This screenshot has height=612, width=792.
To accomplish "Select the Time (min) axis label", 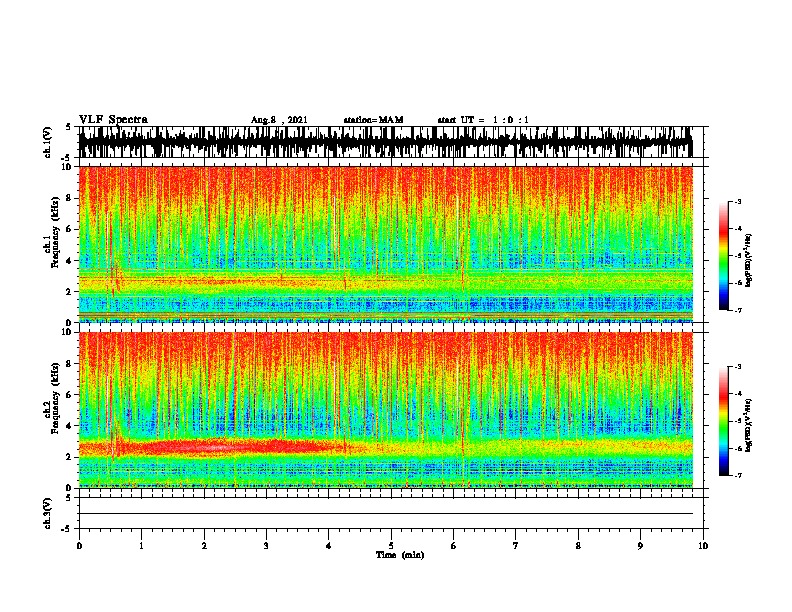I will tap(400, 555).
